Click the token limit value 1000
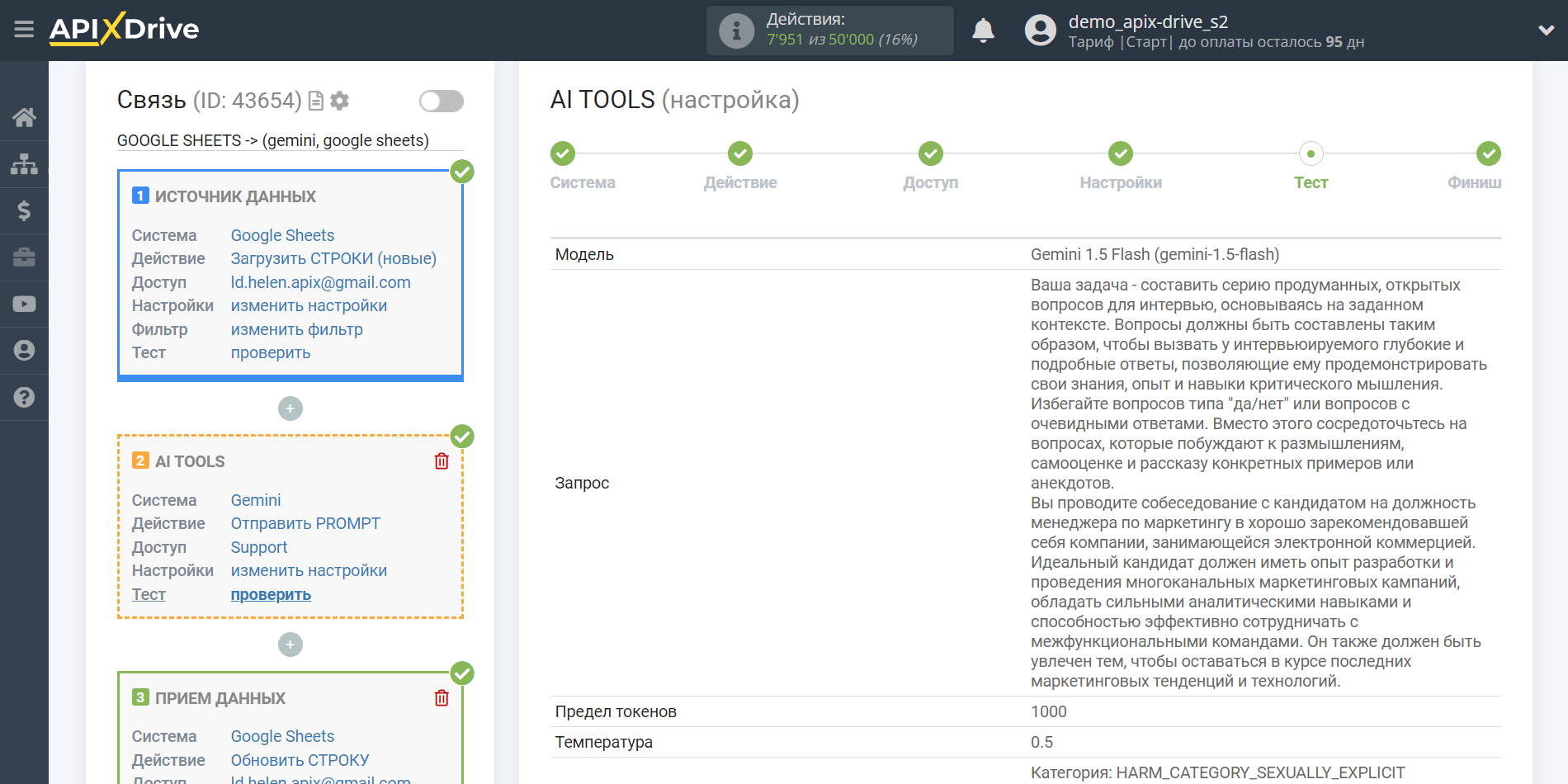 (x=1048, y=711)
